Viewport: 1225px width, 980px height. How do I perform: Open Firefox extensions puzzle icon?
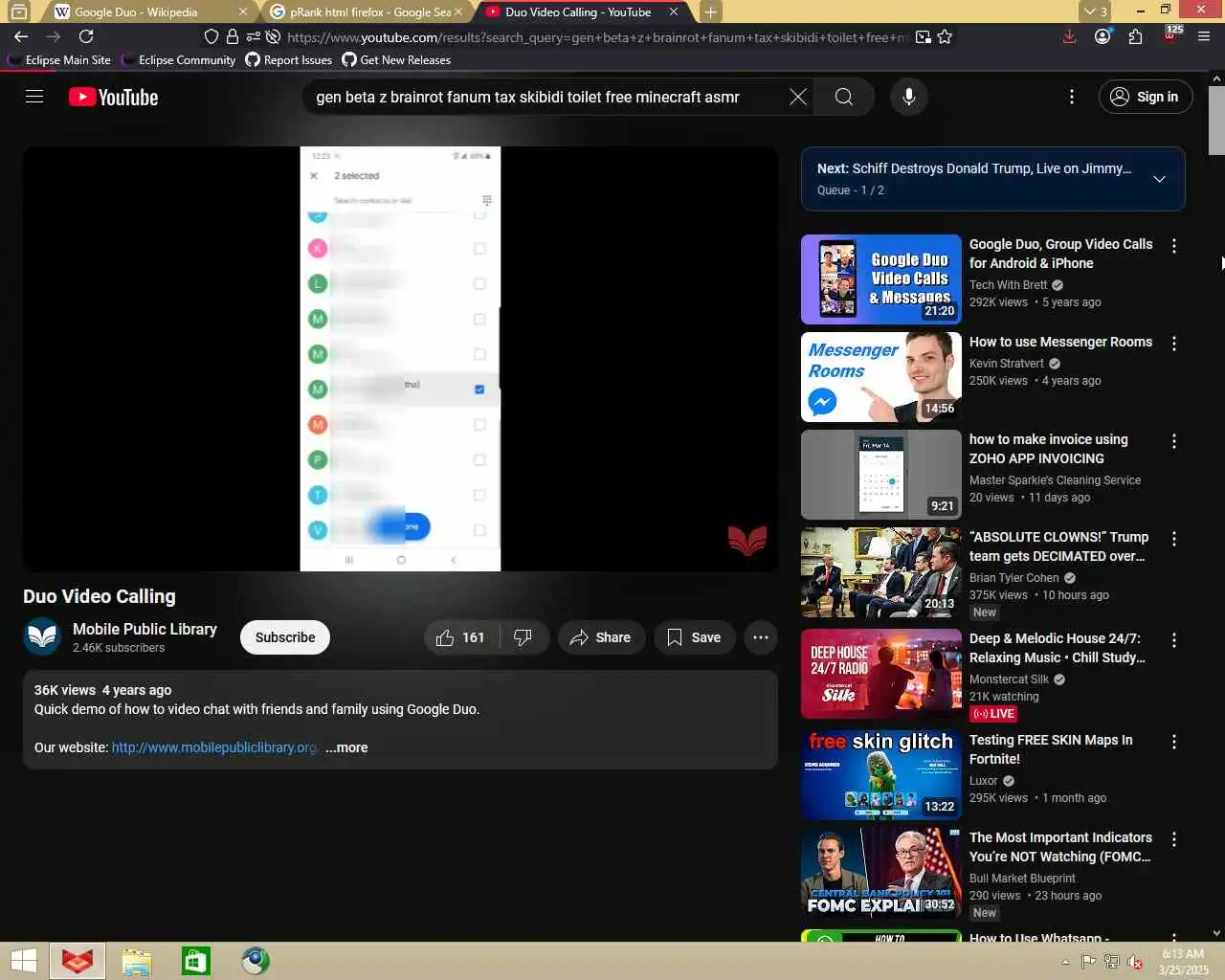pos(1136,36)
